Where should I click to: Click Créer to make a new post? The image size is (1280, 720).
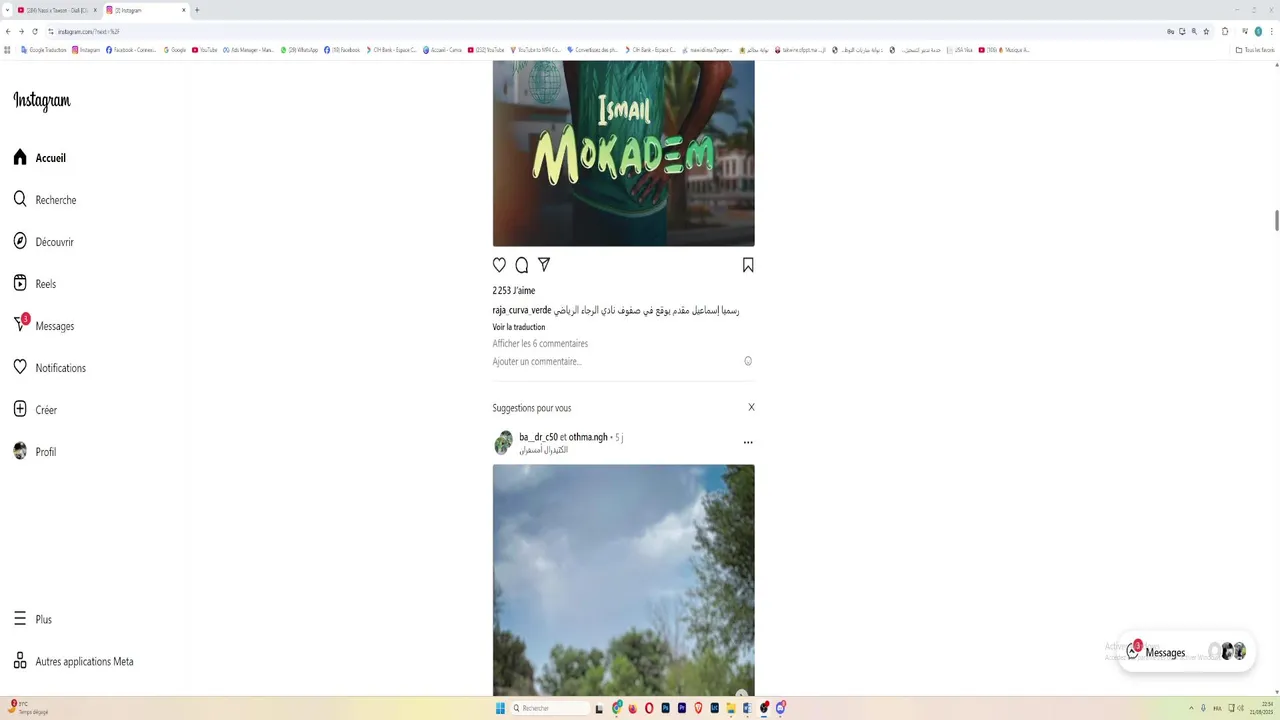[x=35, y=410]
